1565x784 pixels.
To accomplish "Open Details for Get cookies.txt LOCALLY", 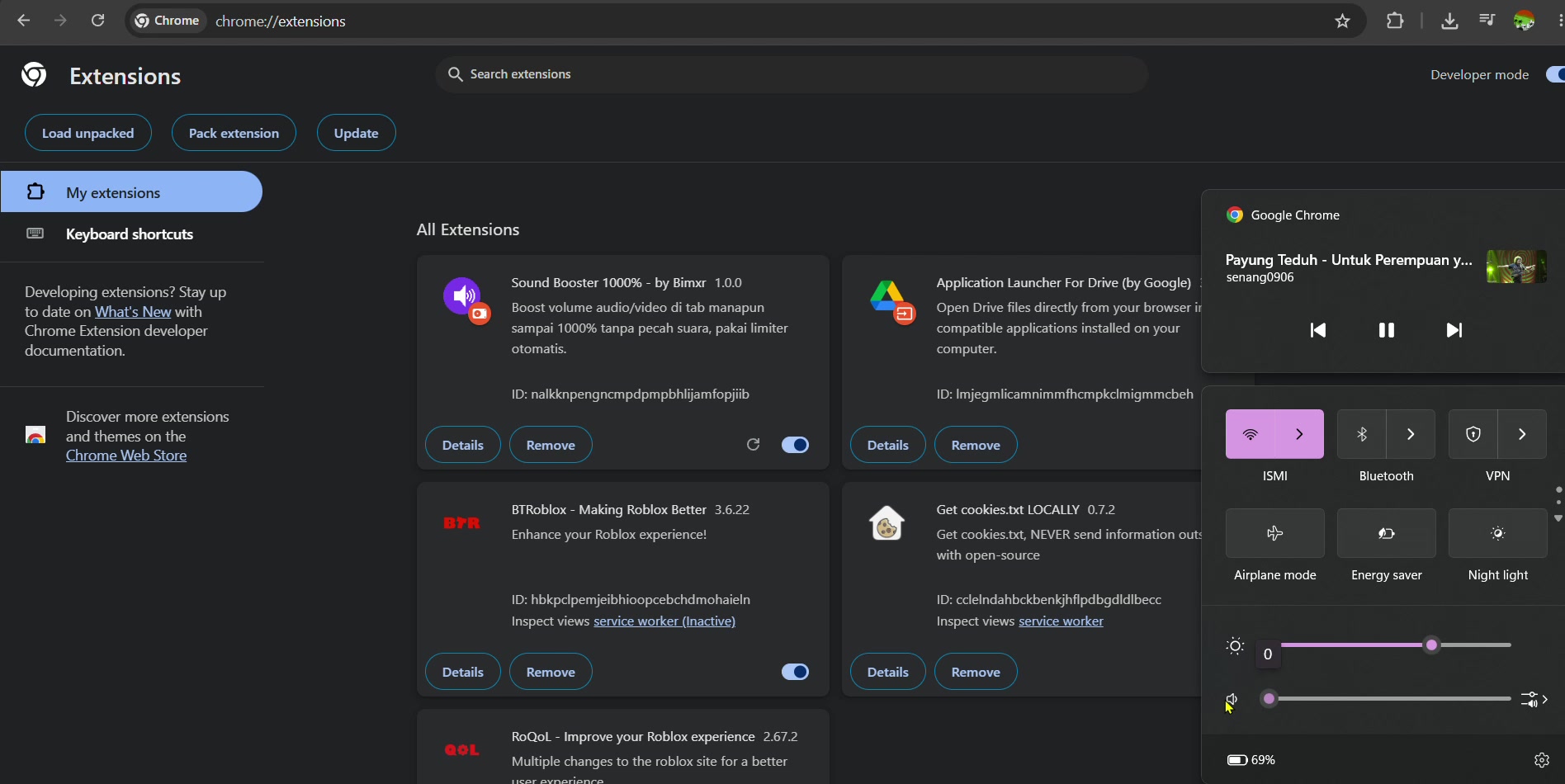I will (888, 672).
